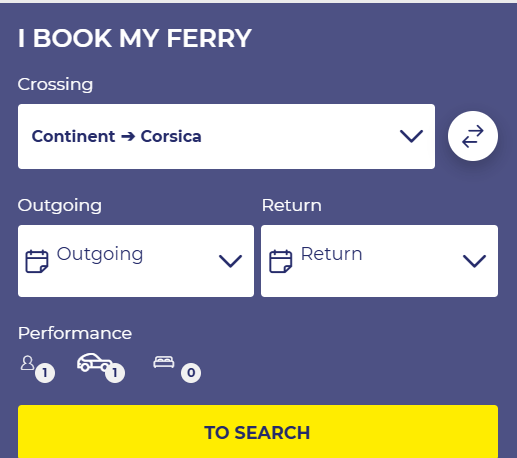
Task: Click the Return label above date field
Action: (x=292, y=205)
